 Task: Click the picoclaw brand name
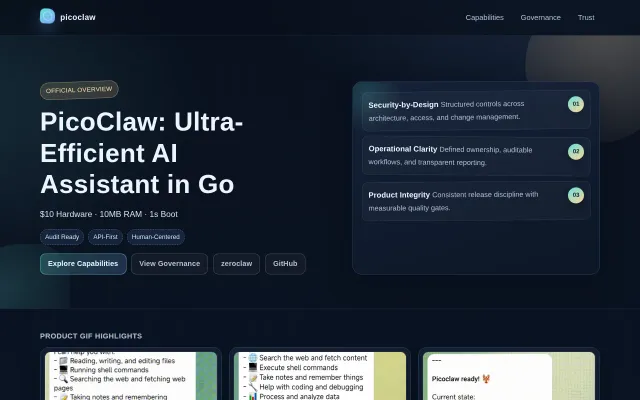click(x=78, y=17)
